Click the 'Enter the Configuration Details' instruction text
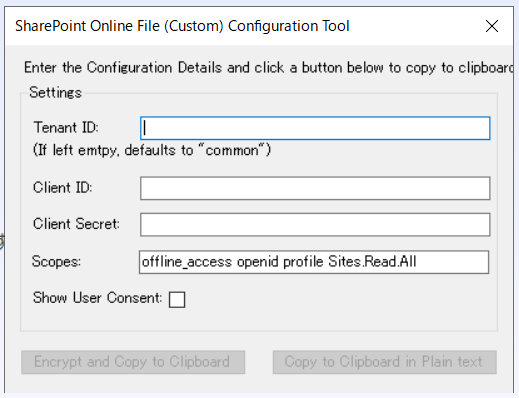The height and width of the screenshot is (398, 519). point(268,68)
